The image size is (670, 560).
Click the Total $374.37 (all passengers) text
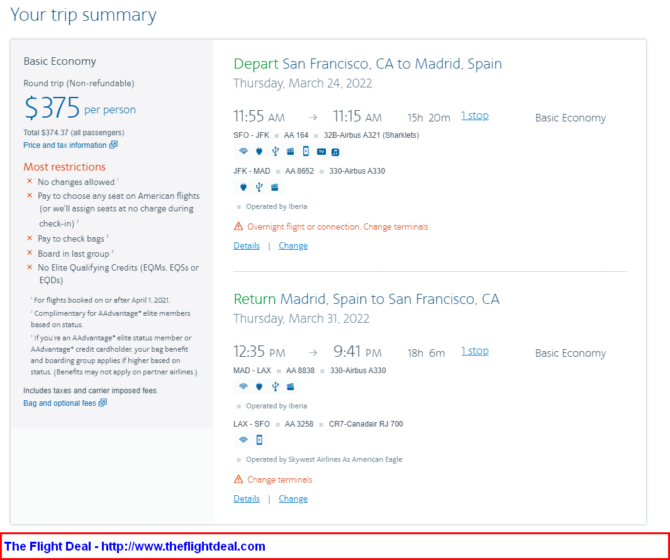pyautogui.click(x=74, y=132)
